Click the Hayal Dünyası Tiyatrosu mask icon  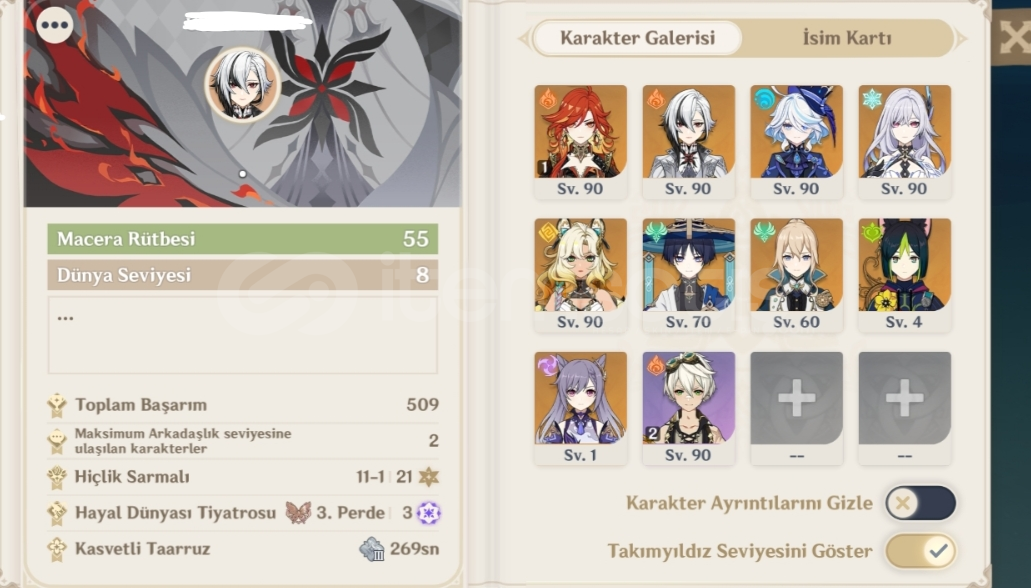click(x=298, y=512)
